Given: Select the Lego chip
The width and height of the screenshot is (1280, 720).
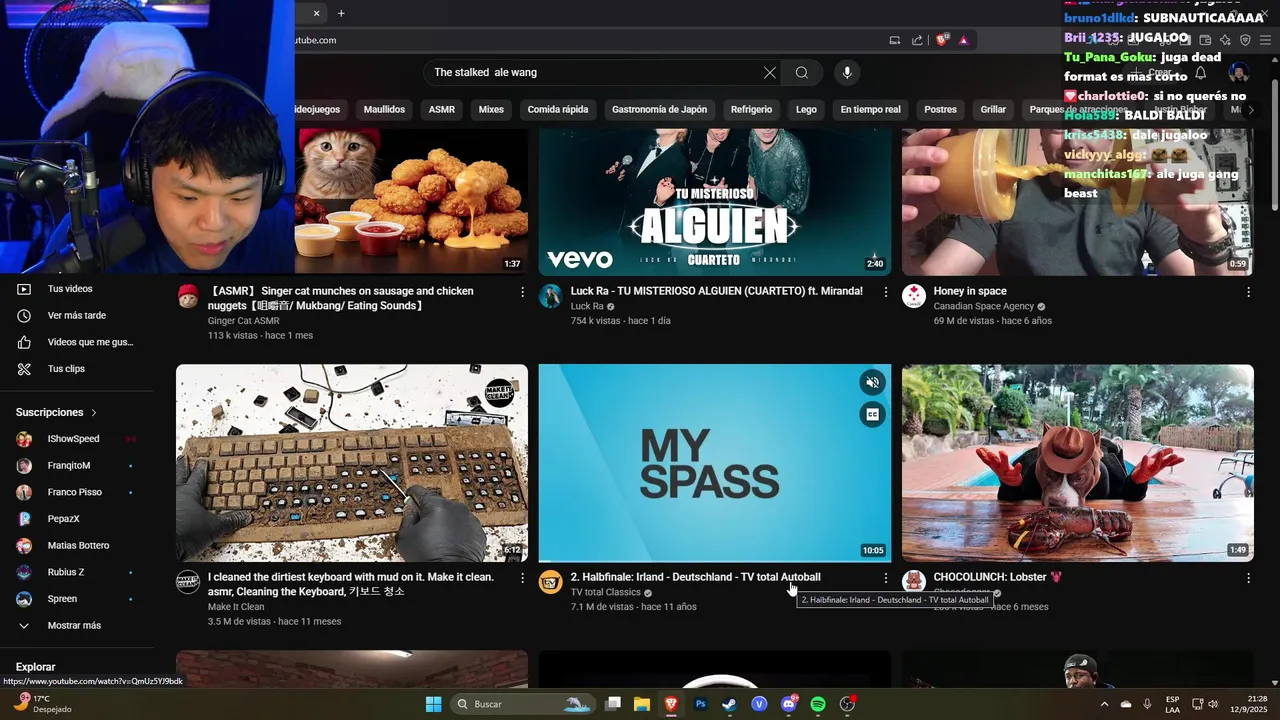Looking at the screenshot, I should tap(806, 110).
